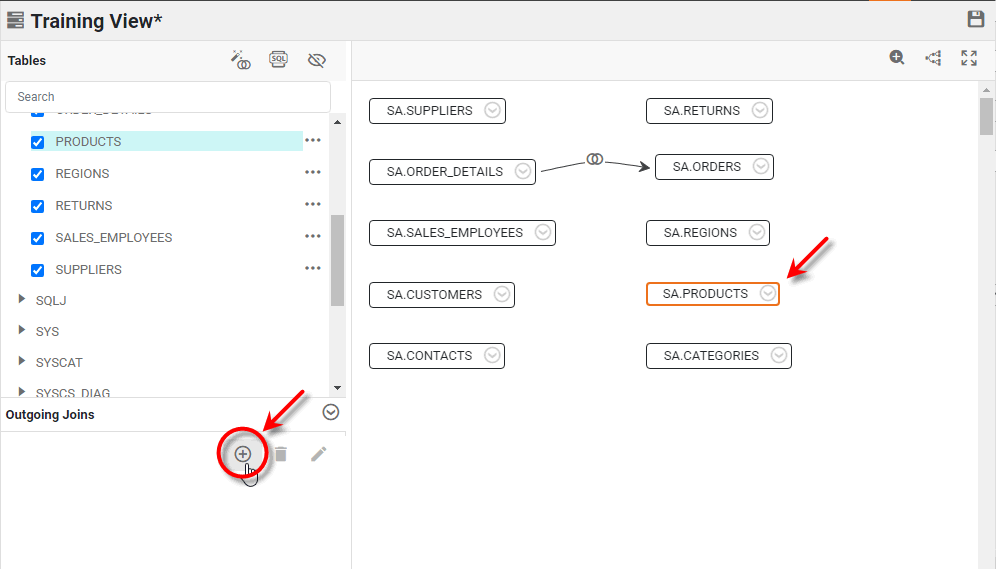Image resolution: width=996 pixels, height=569 pixels.
Task: Click the join symbol between ORDER_DETAILS and ORDERS
Action: 595,159
